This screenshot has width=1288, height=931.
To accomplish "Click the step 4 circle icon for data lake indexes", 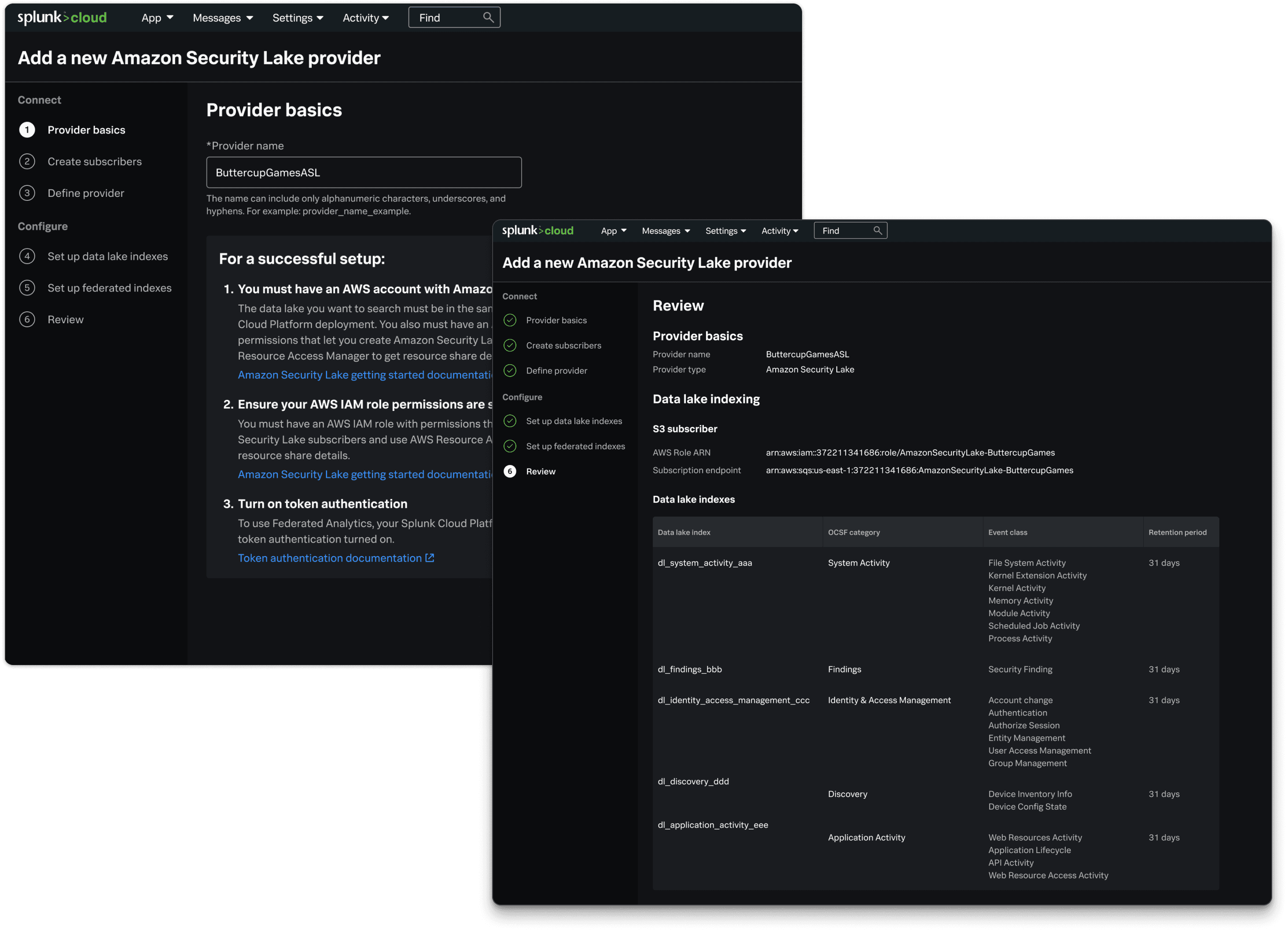I will point(27,256).
